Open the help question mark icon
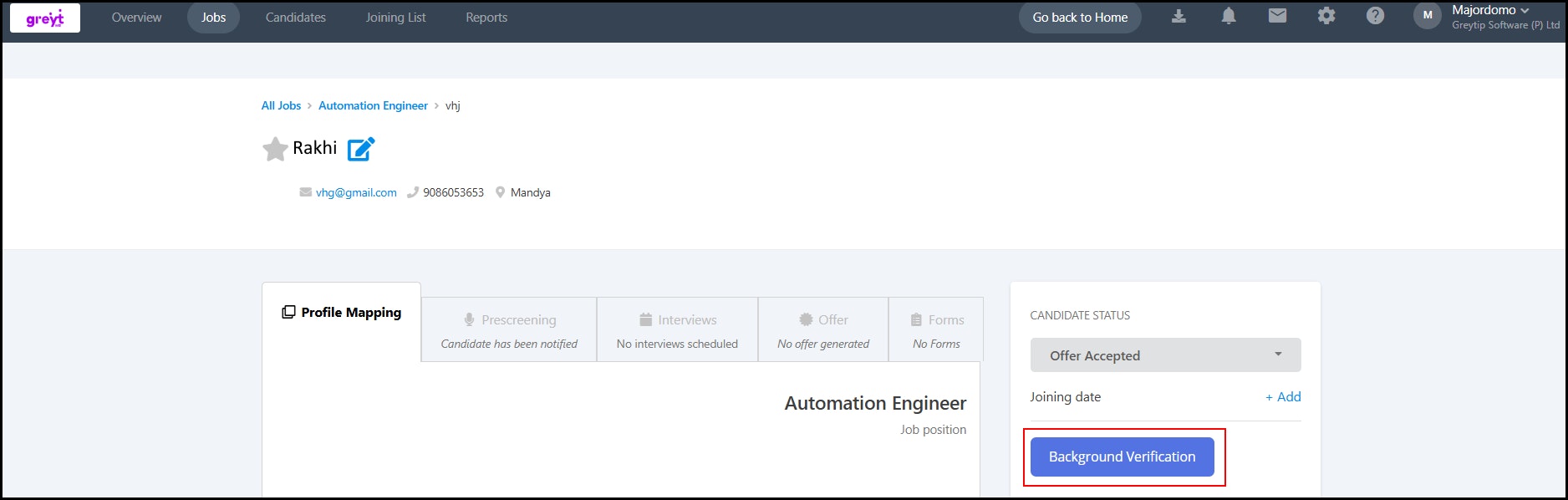The image size is (1568, 500). point(1375,16)
